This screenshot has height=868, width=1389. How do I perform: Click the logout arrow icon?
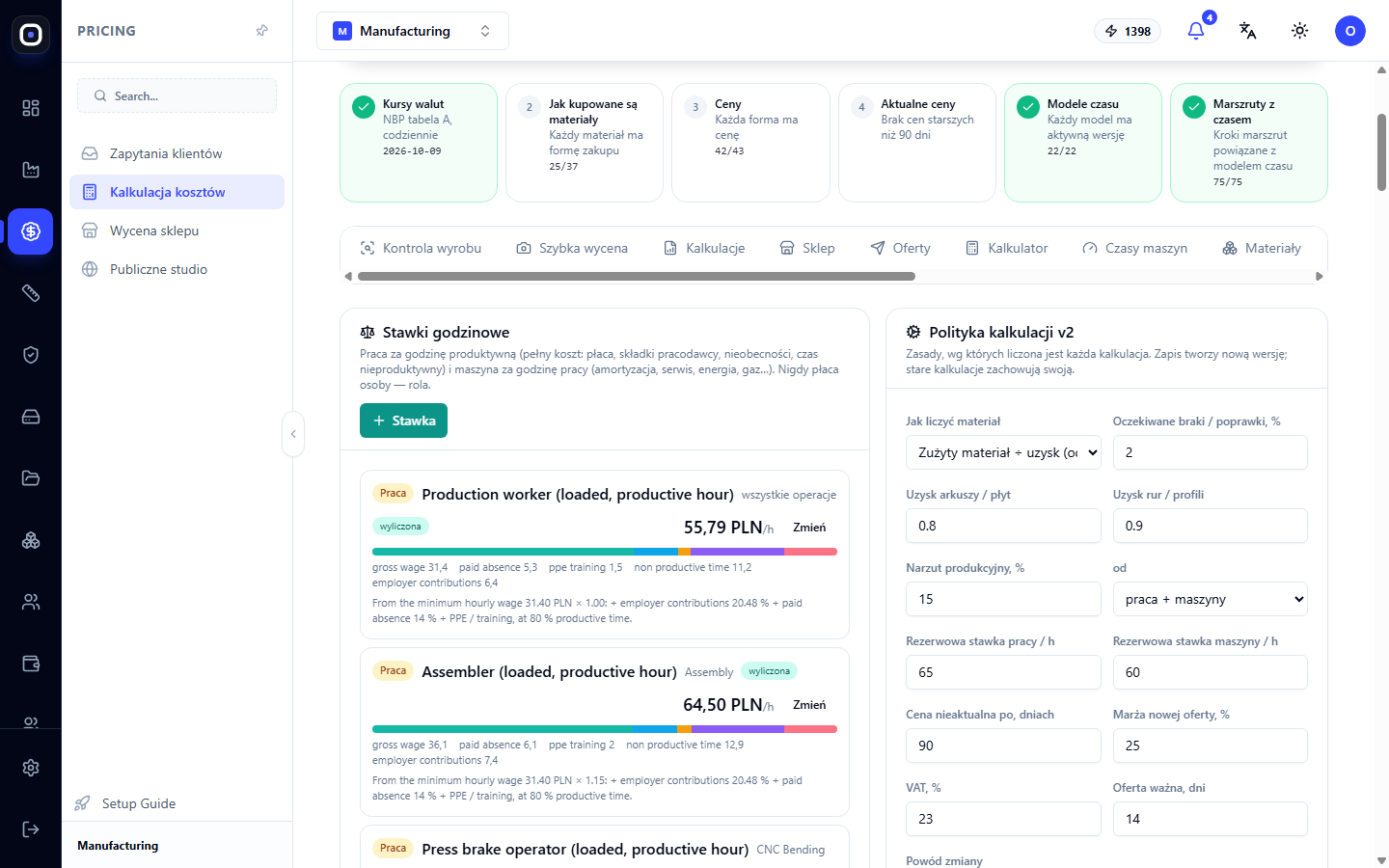31,829
